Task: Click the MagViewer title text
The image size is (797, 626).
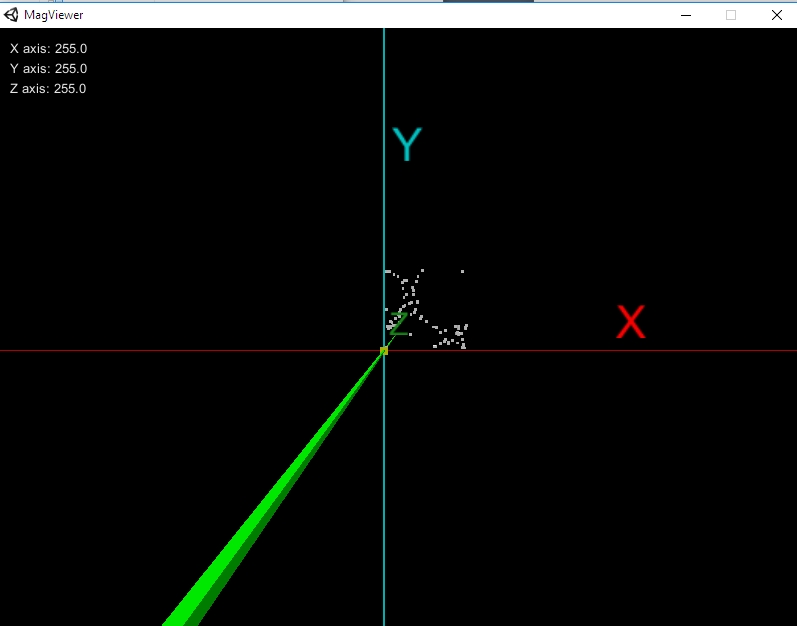Action: [53, 15]
